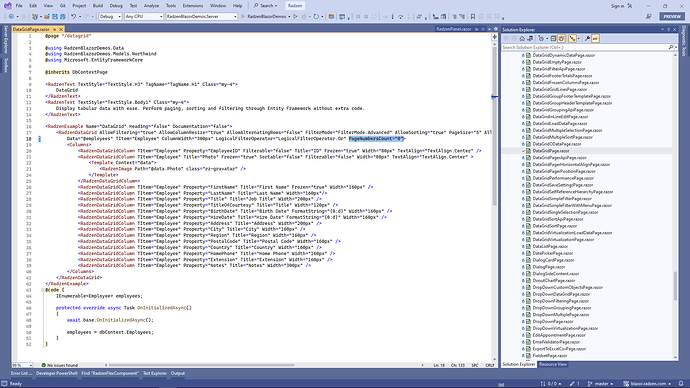Click the Save file toolbar icon
Screen dimensions: 690x388
pos(55,16)
